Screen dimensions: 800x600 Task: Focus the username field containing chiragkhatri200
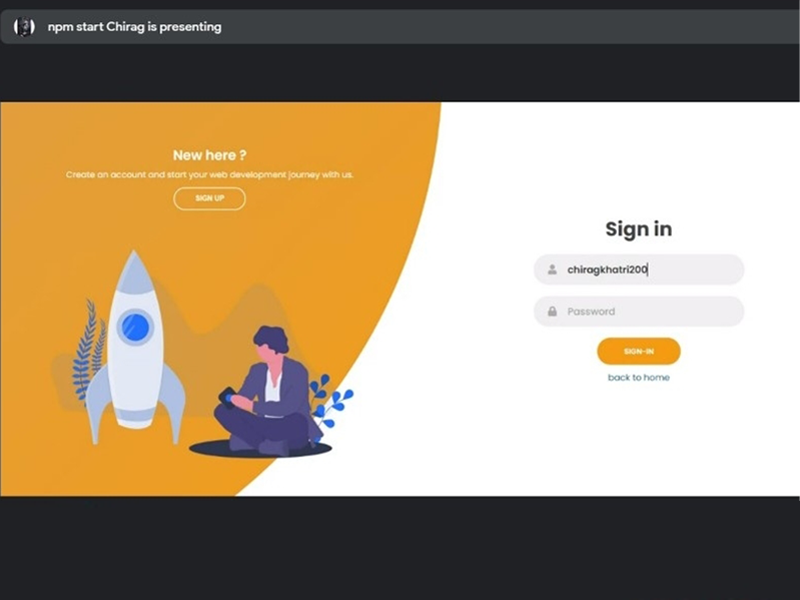[x=639, y=269]
